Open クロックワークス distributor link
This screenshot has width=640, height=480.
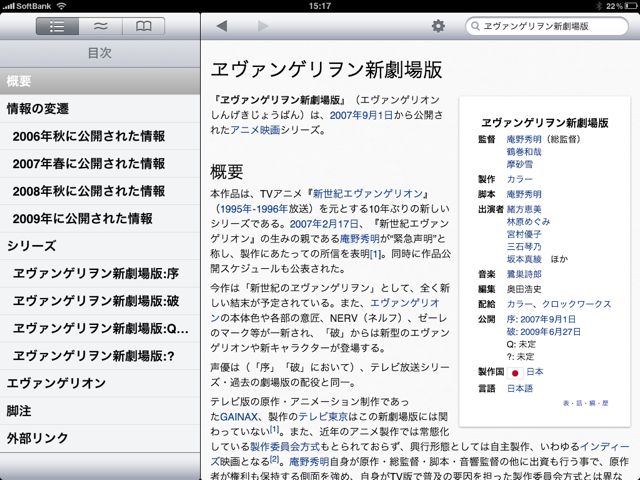577,304
